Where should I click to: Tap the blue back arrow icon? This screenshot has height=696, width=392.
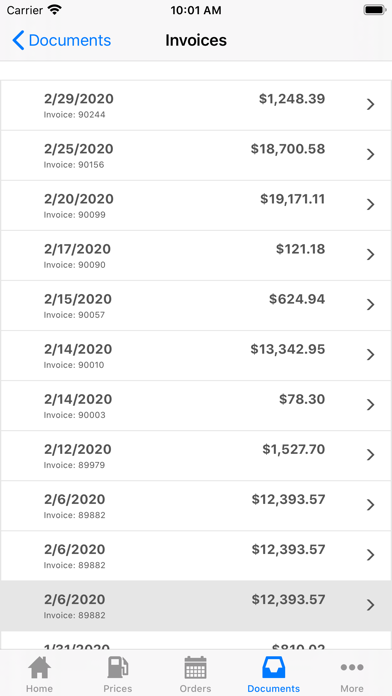click(x=18, y=40)
